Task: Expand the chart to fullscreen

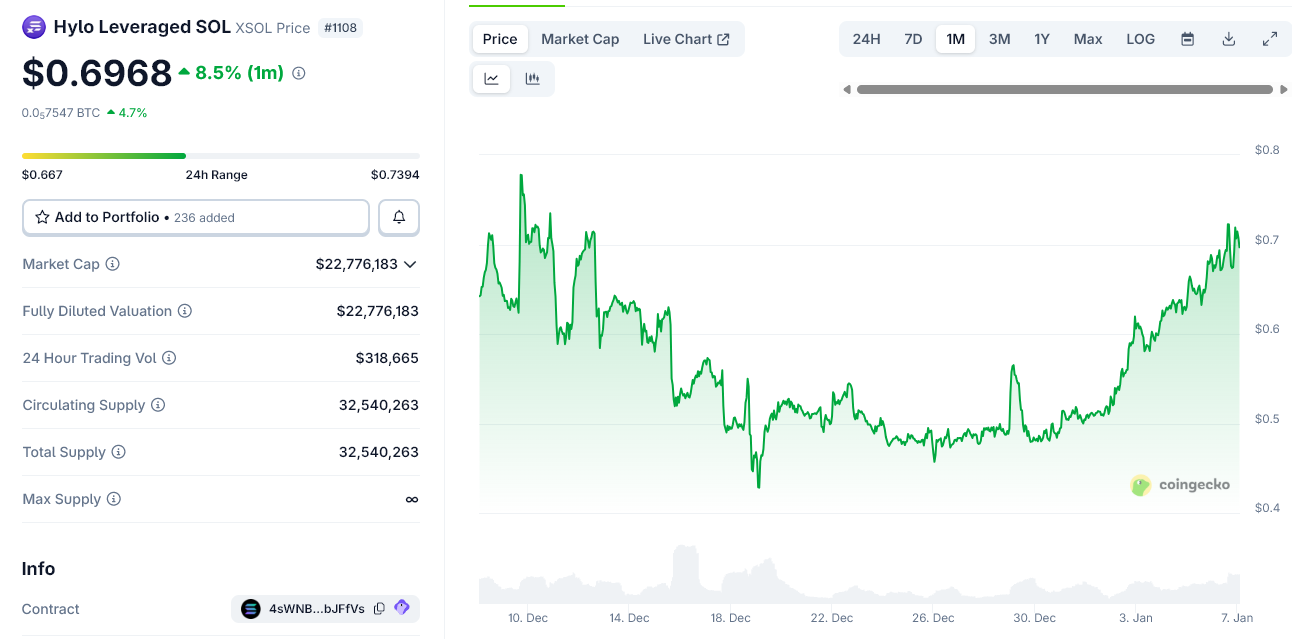Action: 1270,38
